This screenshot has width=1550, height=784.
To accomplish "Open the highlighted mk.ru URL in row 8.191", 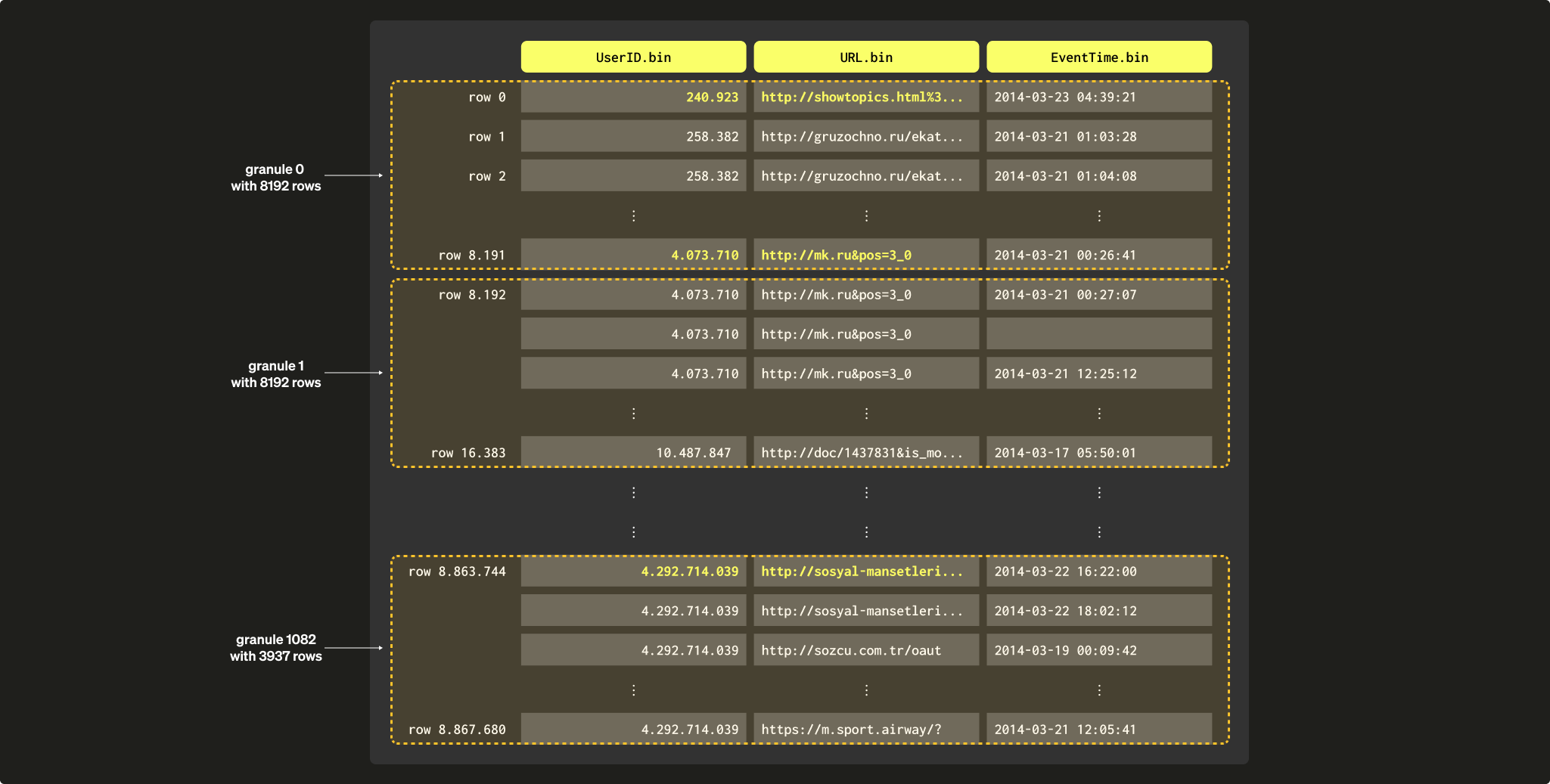I will point(836,256).
